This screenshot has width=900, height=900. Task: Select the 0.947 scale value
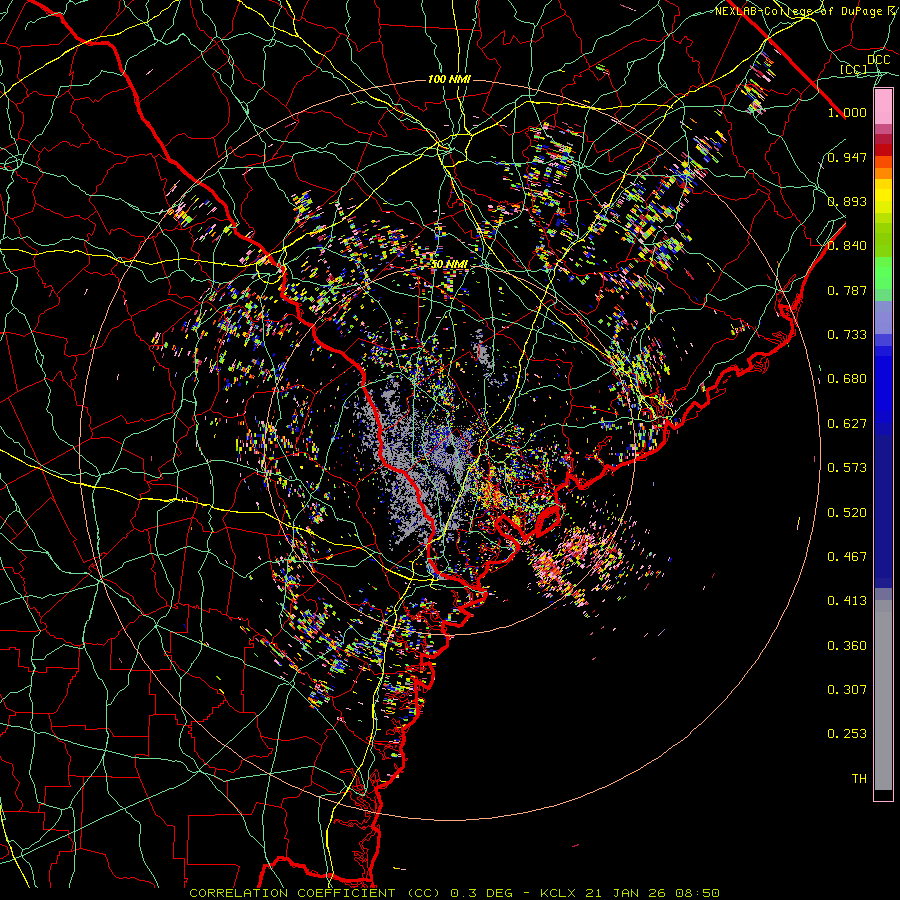(847, 157)
